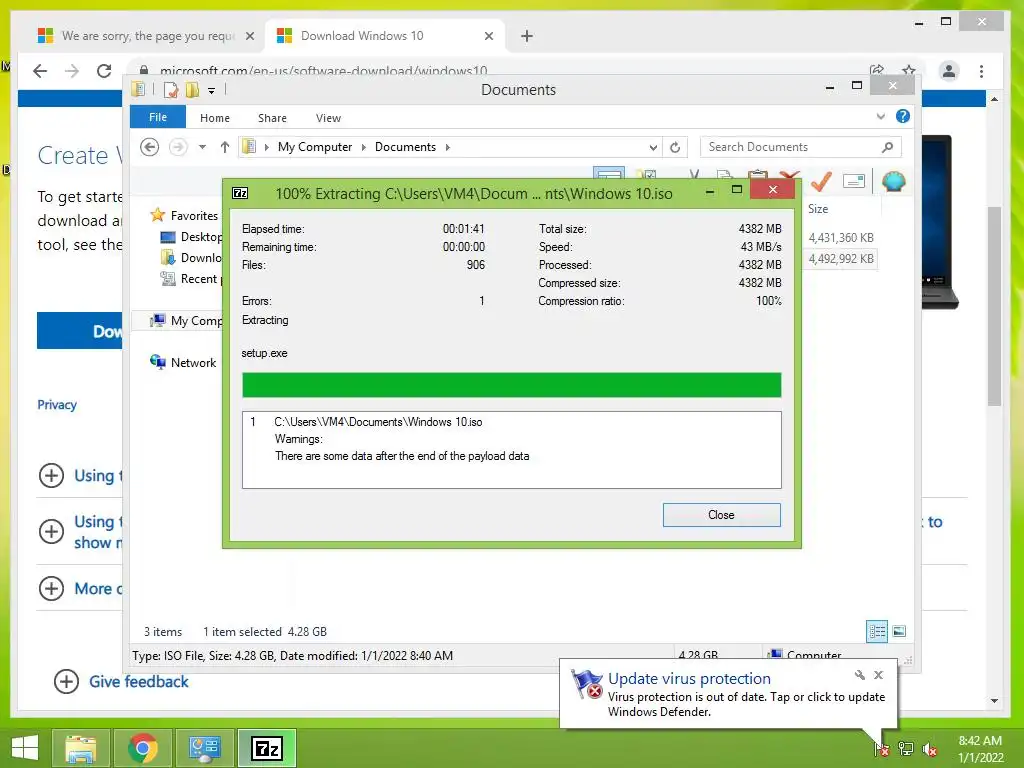Screen dimensions: 1024x768
Task: Click the Chrome page vertical scrollbar
Action: click(994, 307)
